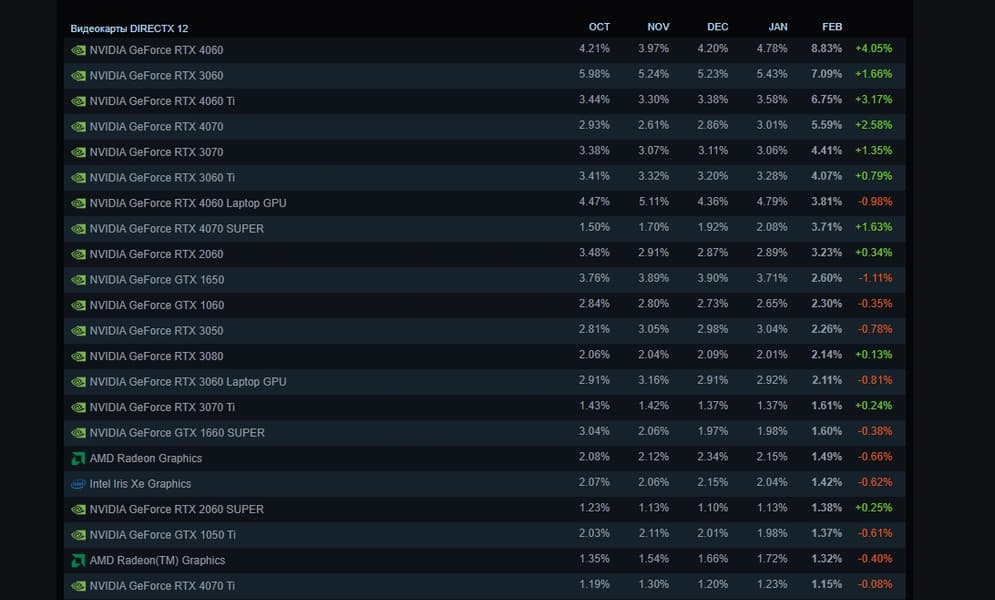Click the Видеокарты DIRECTX 12 heading
Image resolution: width=995 pixels, height=600 pixels.
tap(129, 28)
